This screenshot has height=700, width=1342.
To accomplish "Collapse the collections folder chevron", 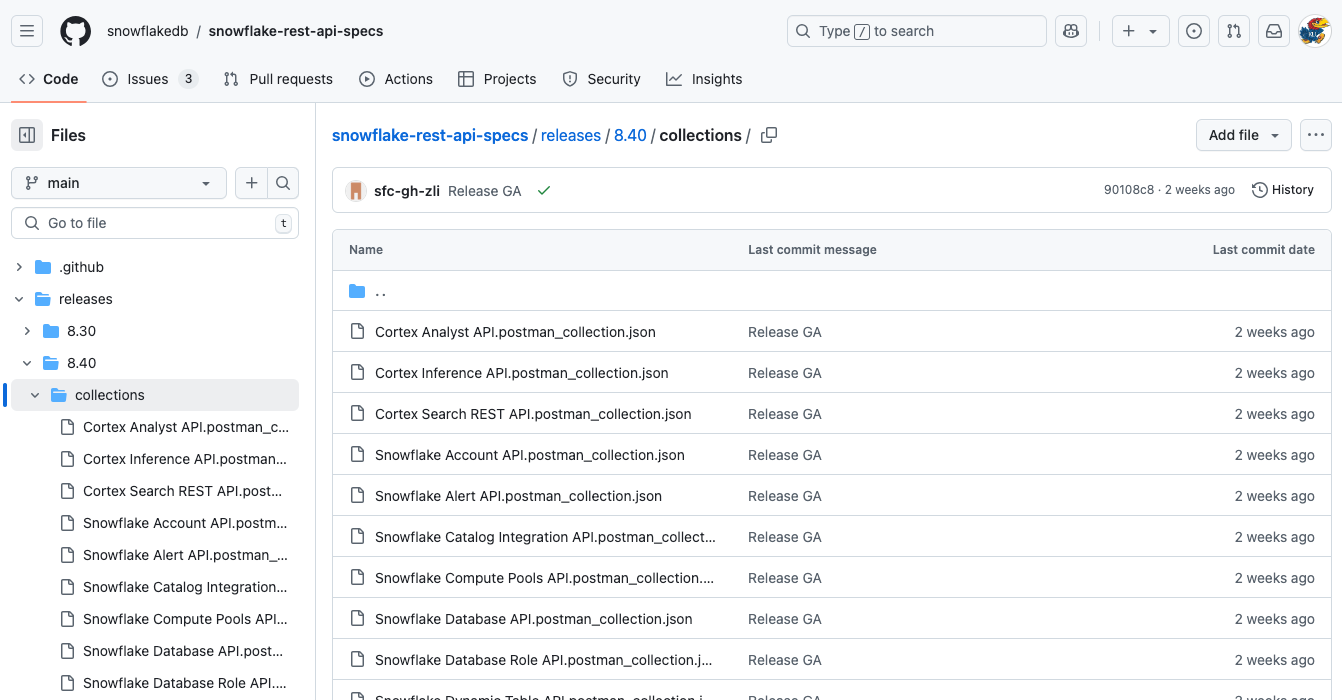I will (35, 395).
